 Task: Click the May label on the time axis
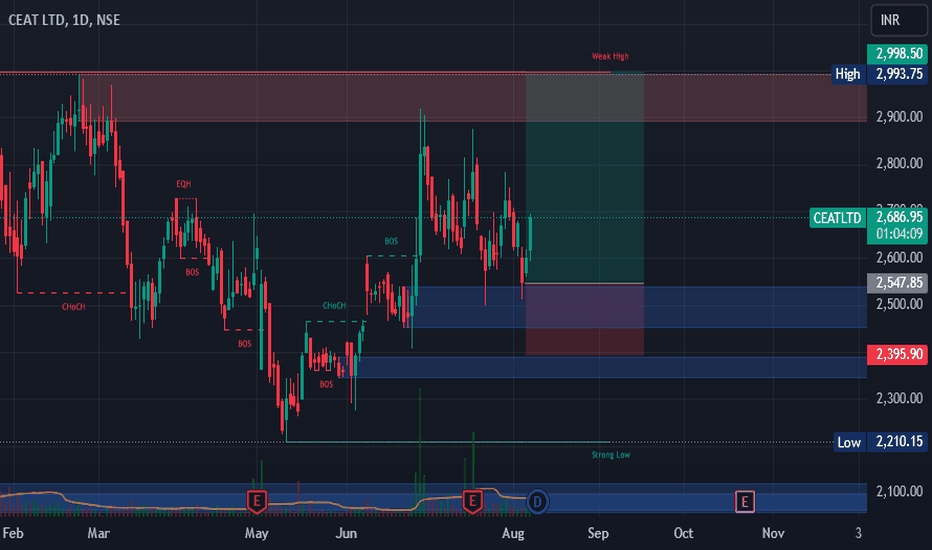pyautogui.click(x=257, y=533)
